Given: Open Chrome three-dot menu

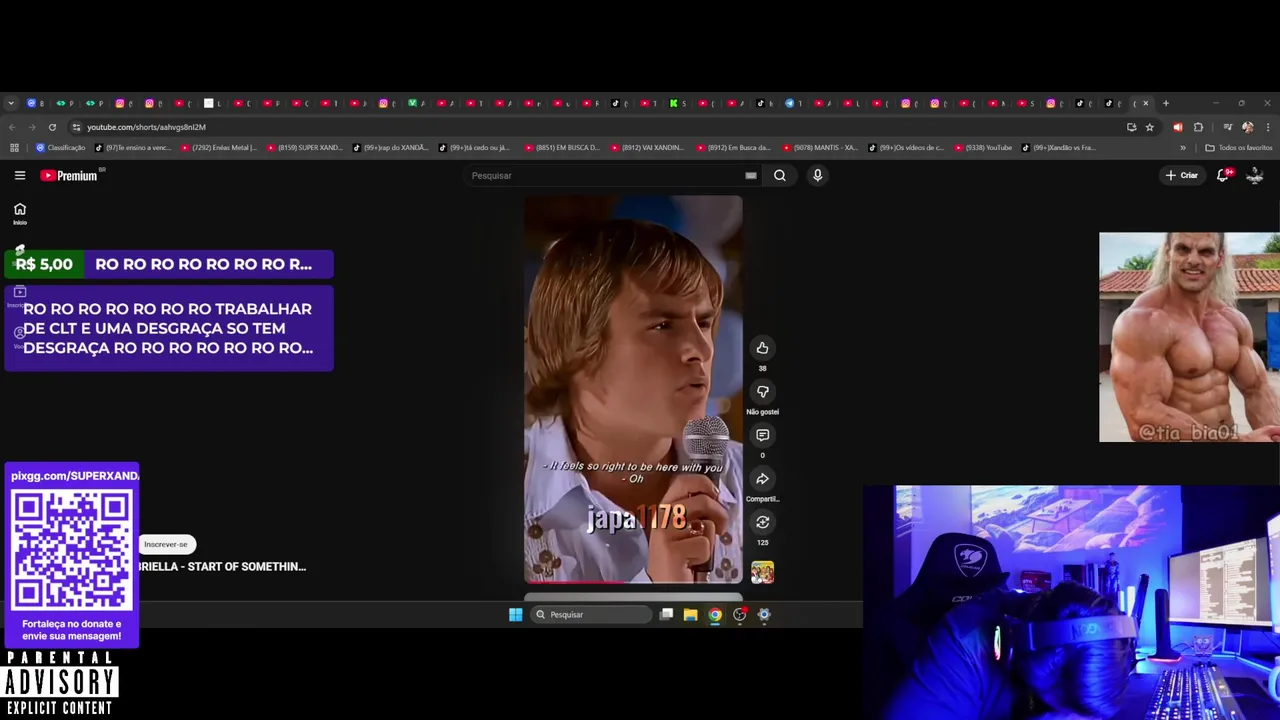Looking at the screenshot, I should coord(1267,127).
